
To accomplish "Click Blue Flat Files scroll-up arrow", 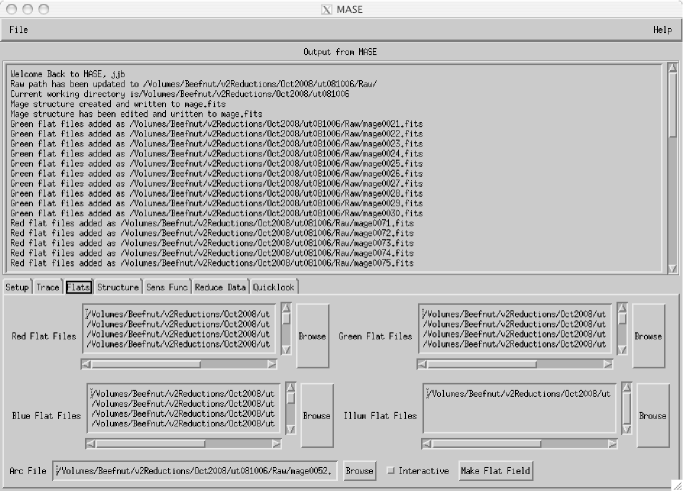I will 291,387.
